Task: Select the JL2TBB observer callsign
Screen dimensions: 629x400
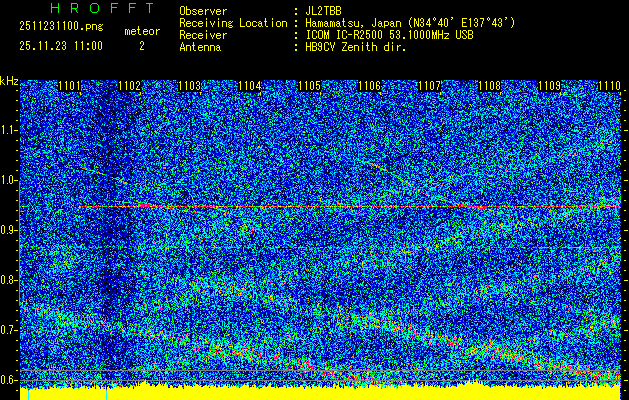Action: click(x=325, y=10)
